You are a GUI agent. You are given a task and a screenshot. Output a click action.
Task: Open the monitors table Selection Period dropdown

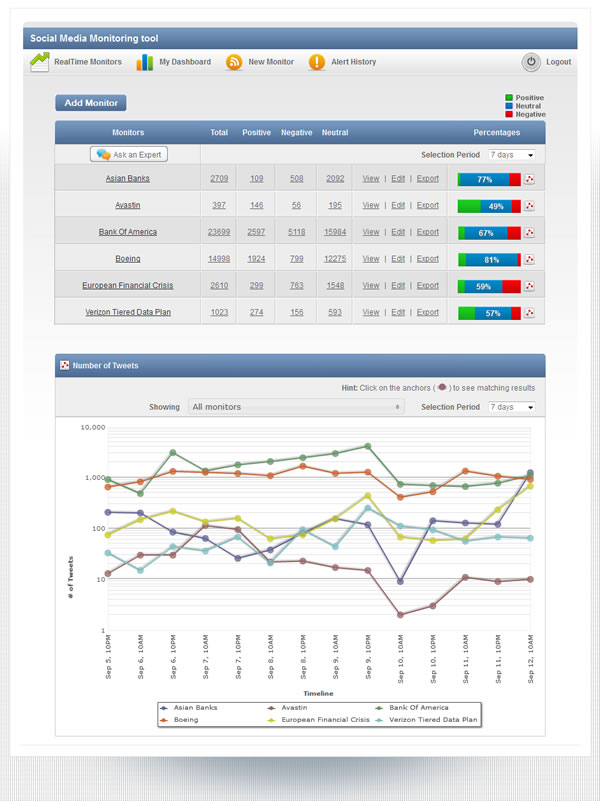[512, 155]
